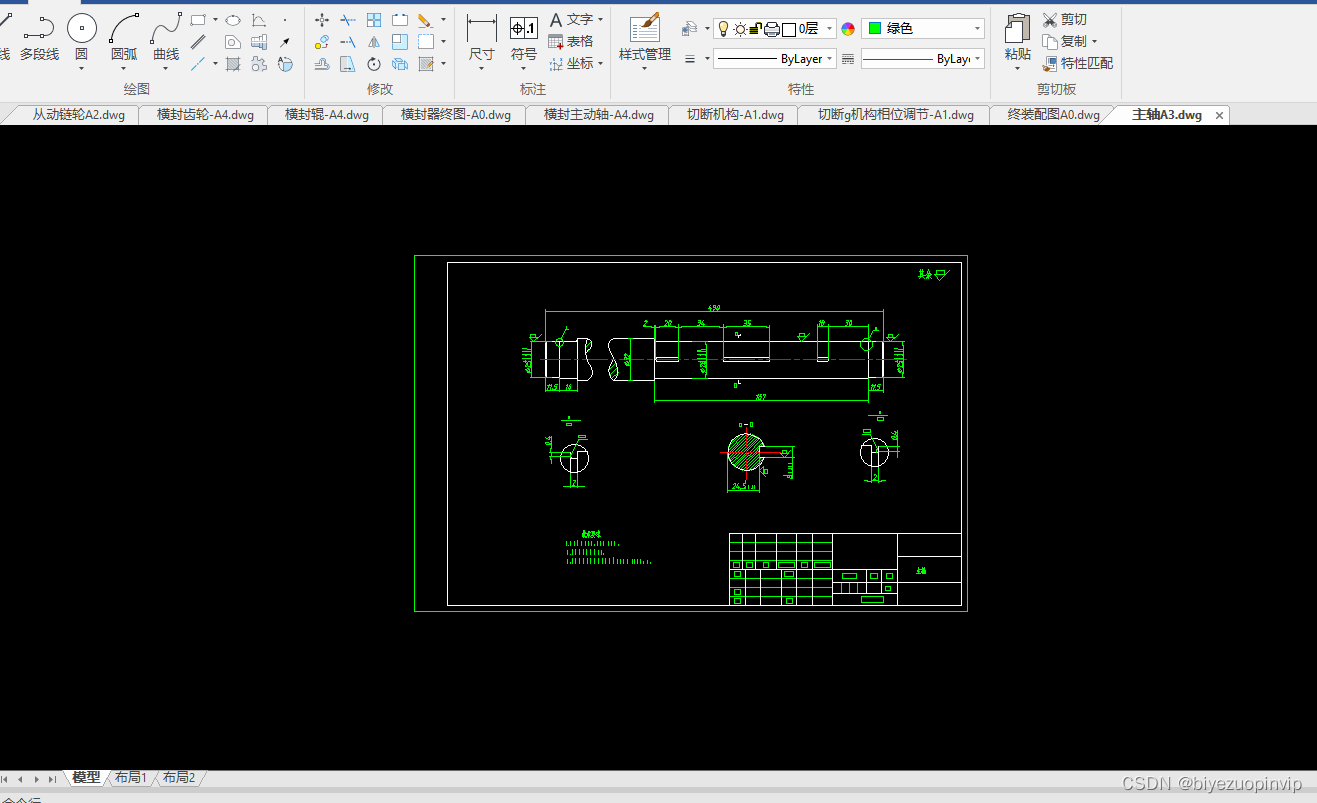Click the go-to-first-layout arrow

[x=6, y=778]
